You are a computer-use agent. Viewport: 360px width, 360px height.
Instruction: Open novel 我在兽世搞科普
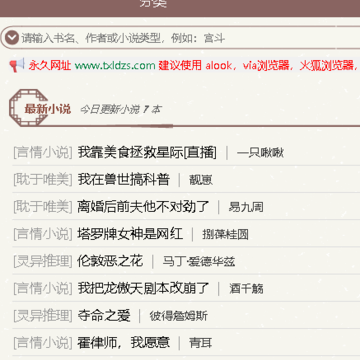tap(124, 180)
